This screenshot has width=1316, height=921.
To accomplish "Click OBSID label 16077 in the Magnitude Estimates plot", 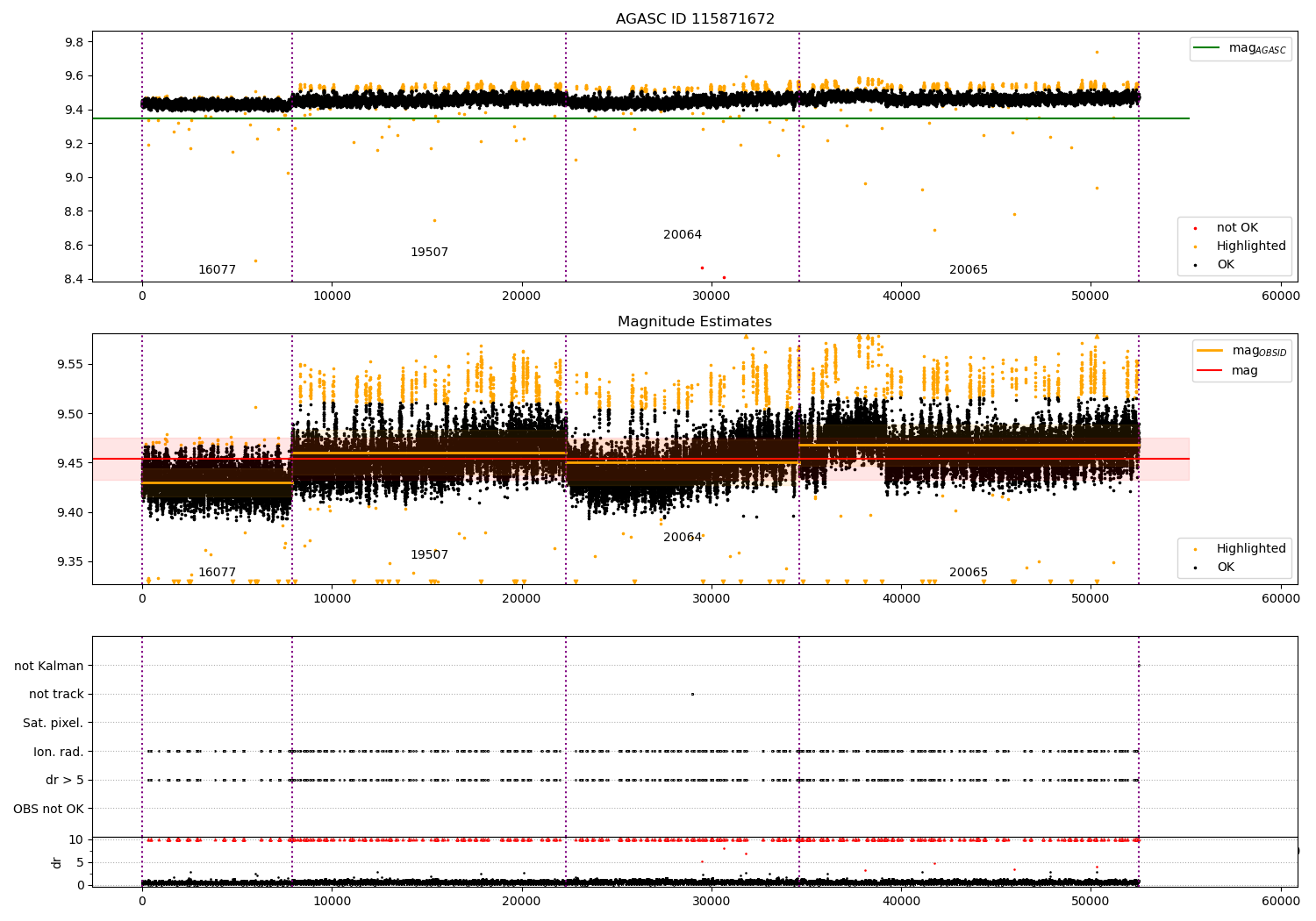I will 217,572.
